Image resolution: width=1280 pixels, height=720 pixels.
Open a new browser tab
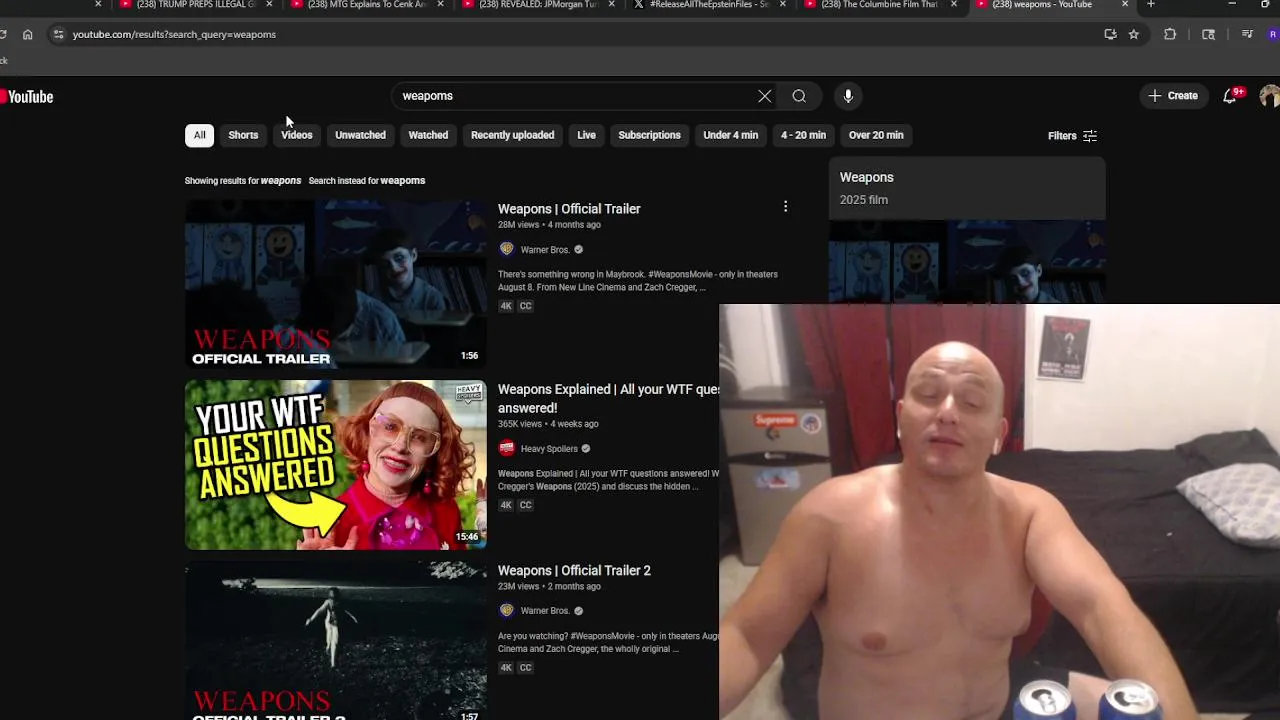(1151, 5)
